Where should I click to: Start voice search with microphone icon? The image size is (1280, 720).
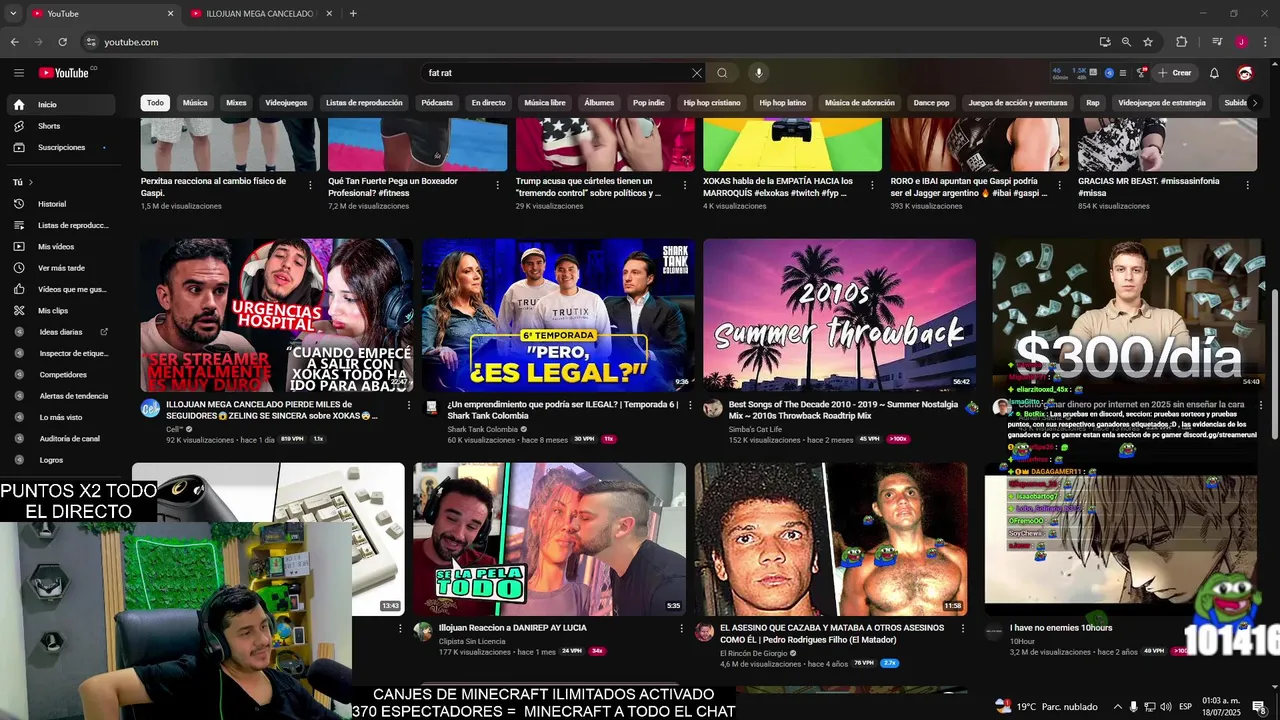[x=759, y=73]
